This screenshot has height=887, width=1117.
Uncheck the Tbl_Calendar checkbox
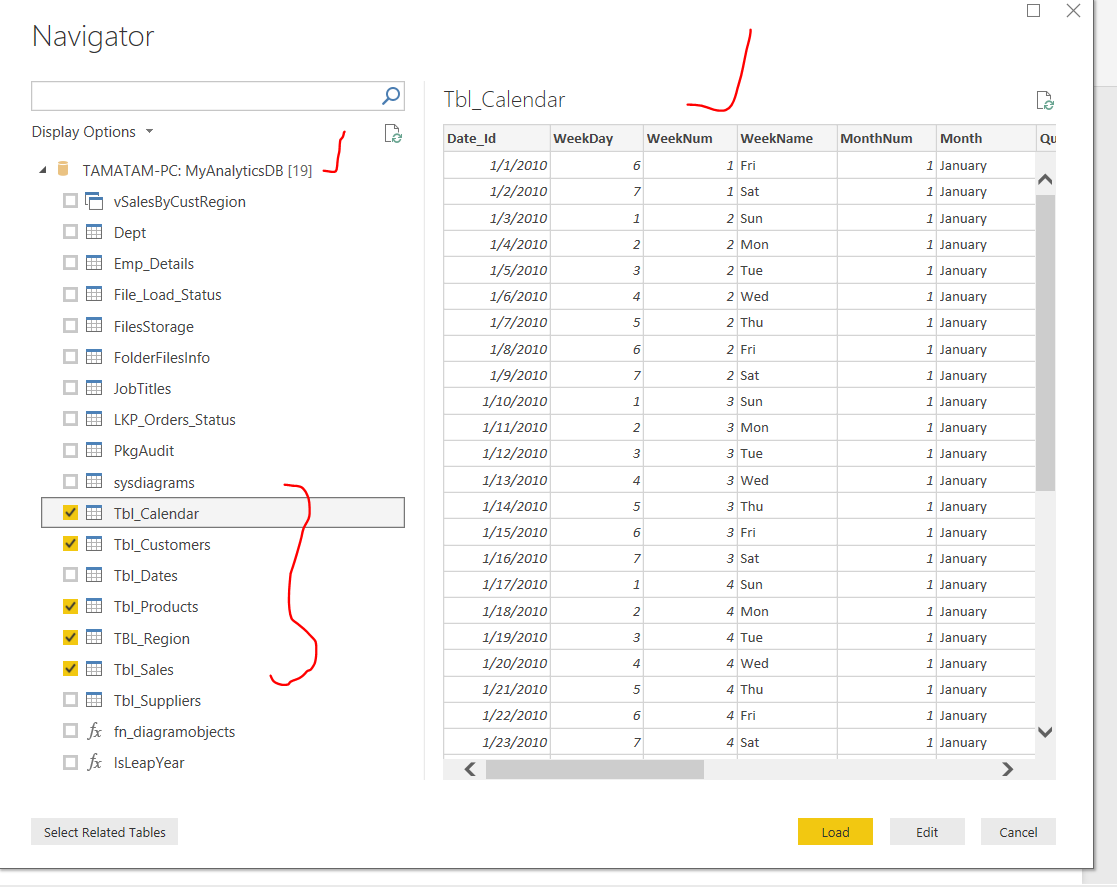(x=69, y=513)
